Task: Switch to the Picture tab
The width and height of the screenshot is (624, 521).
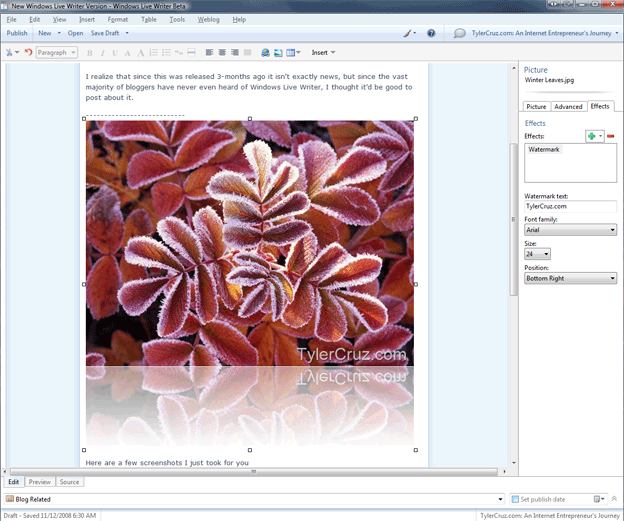Action: click(x=536, y=107)
